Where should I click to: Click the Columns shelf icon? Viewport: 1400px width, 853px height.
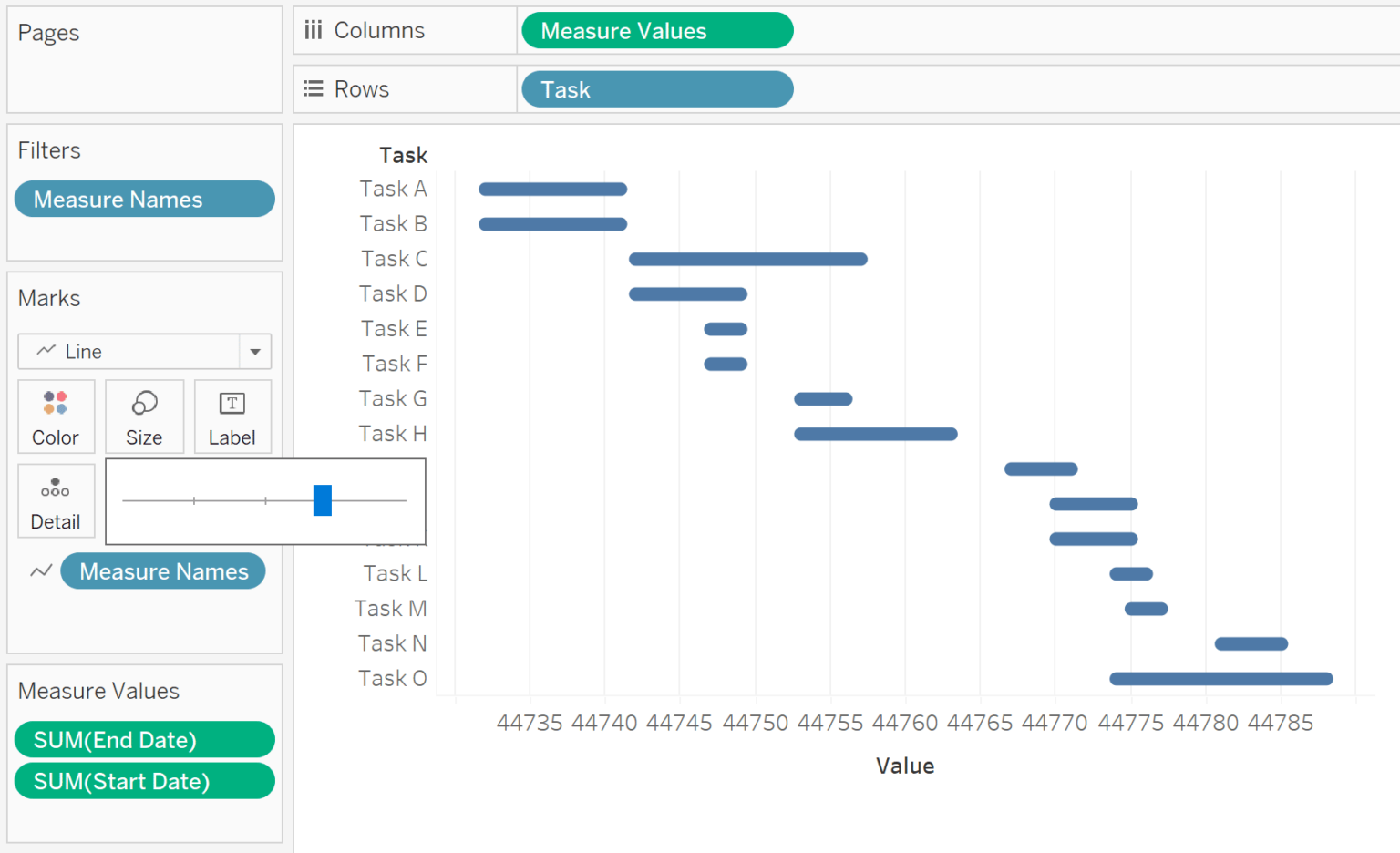tap(313, 29)
